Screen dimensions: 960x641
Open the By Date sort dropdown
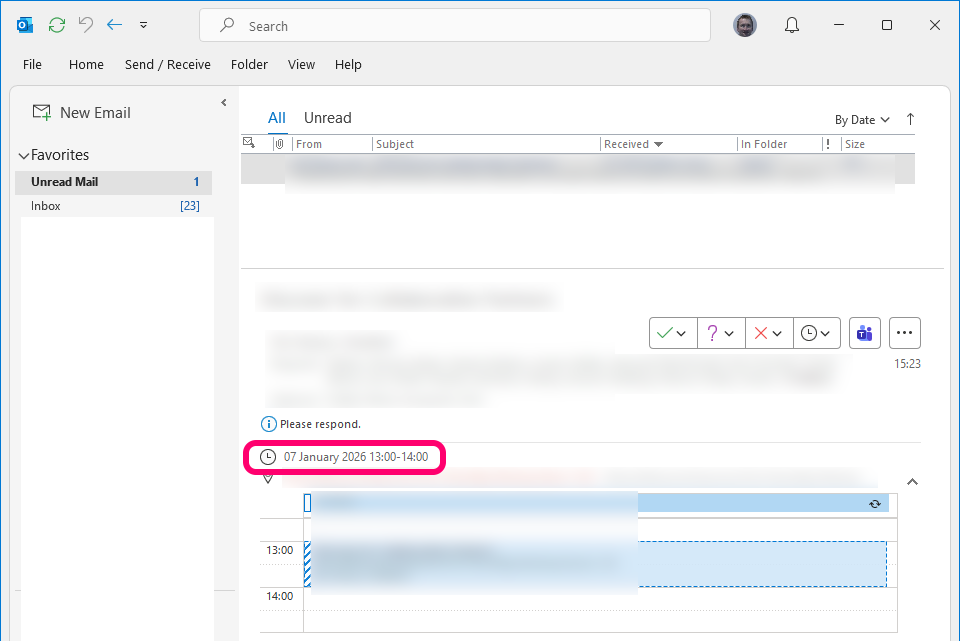[862, 120]
